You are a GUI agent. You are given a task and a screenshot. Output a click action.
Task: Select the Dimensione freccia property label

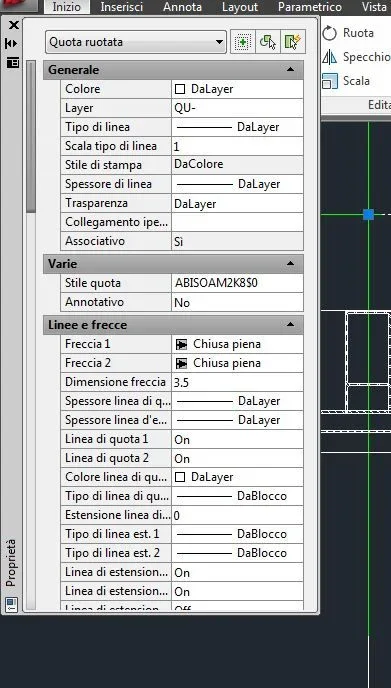(x=115, y=382)
